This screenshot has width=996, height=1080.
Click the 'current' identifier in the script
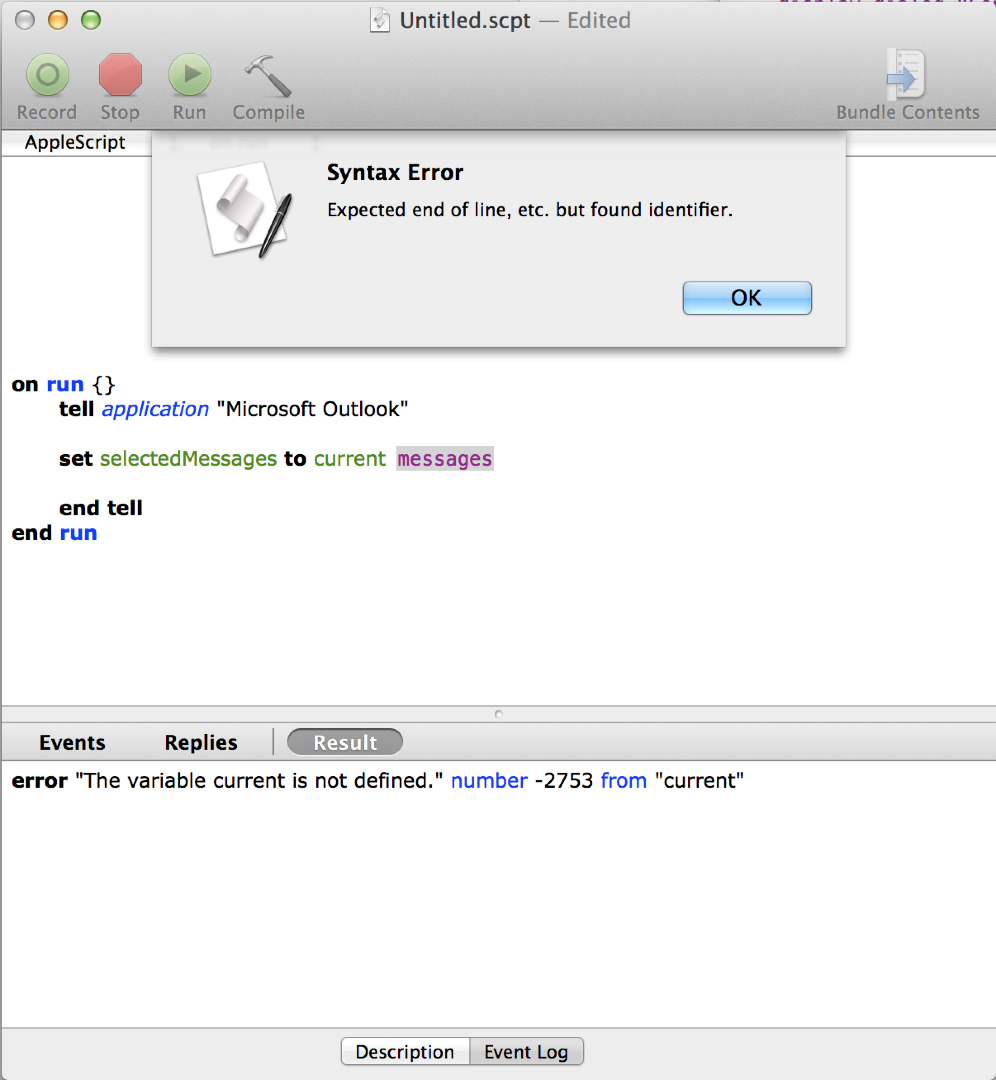pyautogui.click(x=350, y=459)
